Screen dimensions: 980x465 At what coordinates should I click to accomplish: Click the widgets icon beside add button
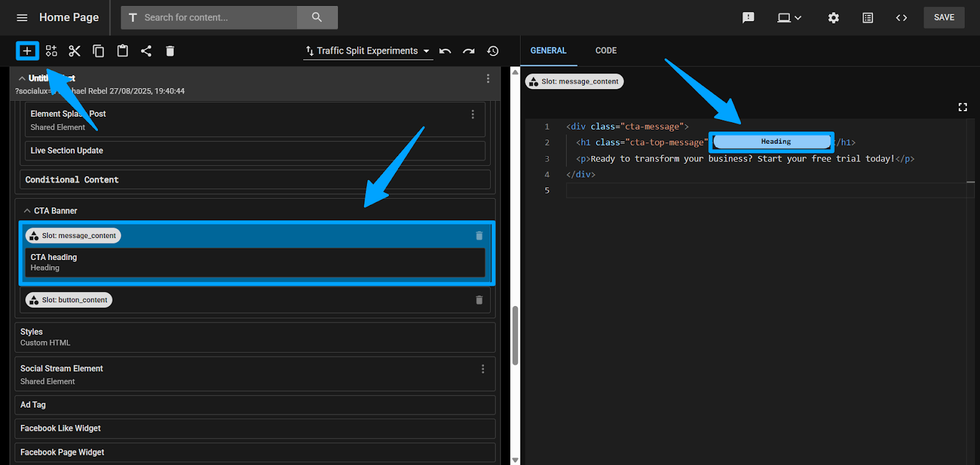(51, 51)
